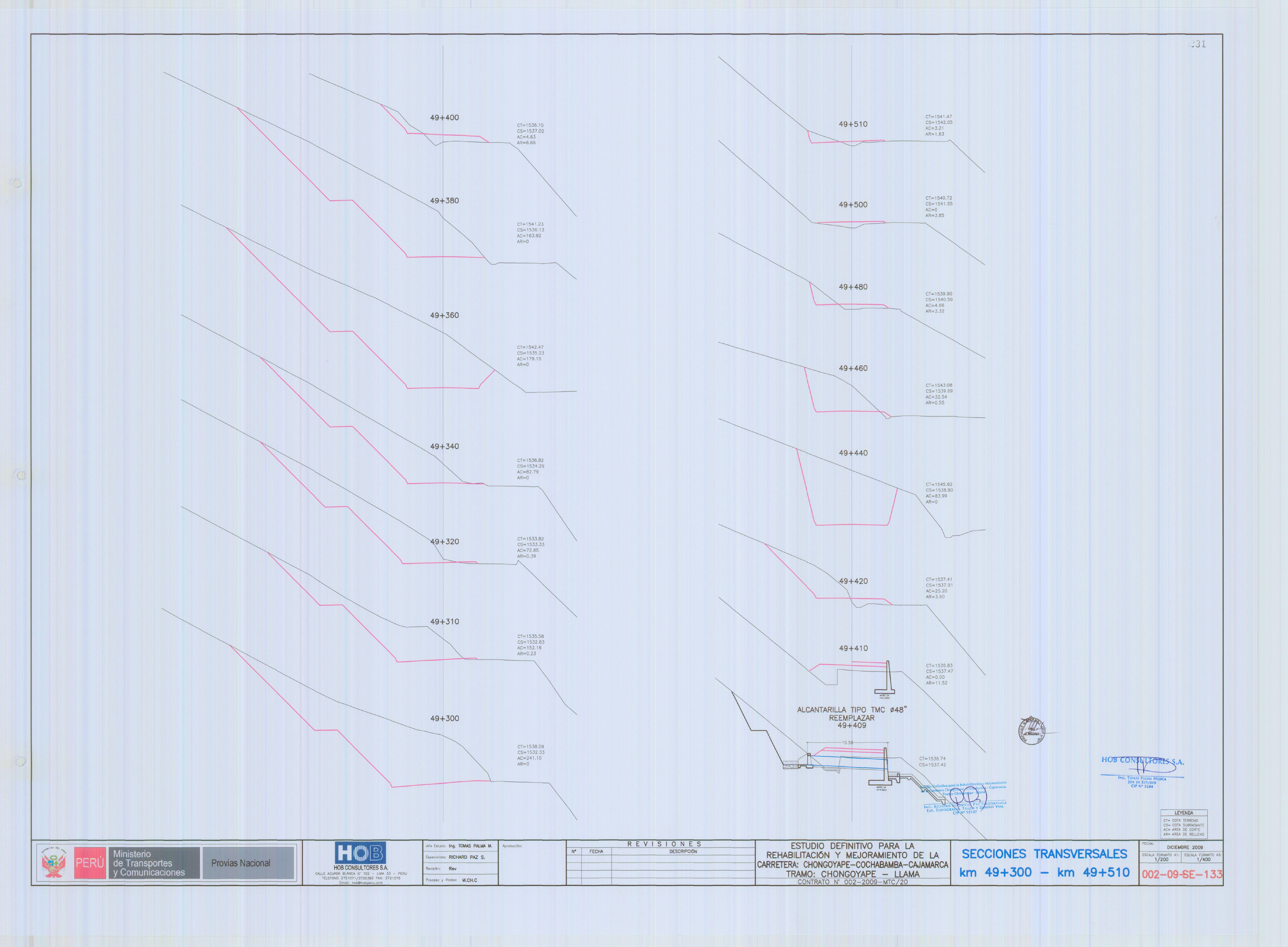
Task: Click section label '49+340'
Action: pos(445,446)
